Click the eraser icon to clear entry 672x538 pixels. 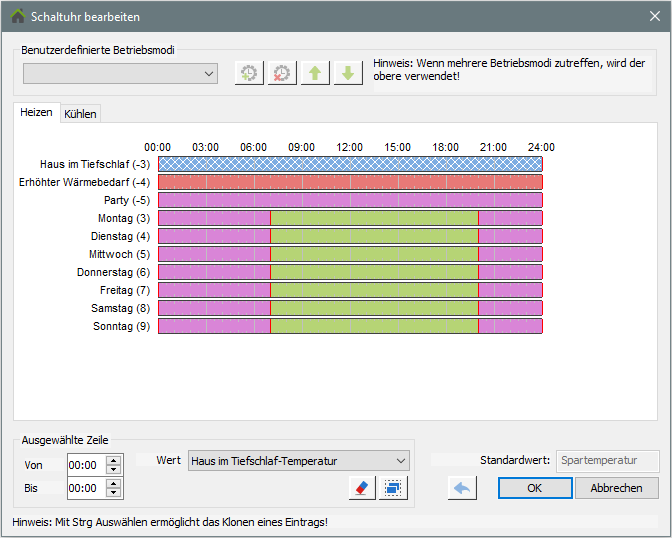pyautogui.click(x=361, y=487)
